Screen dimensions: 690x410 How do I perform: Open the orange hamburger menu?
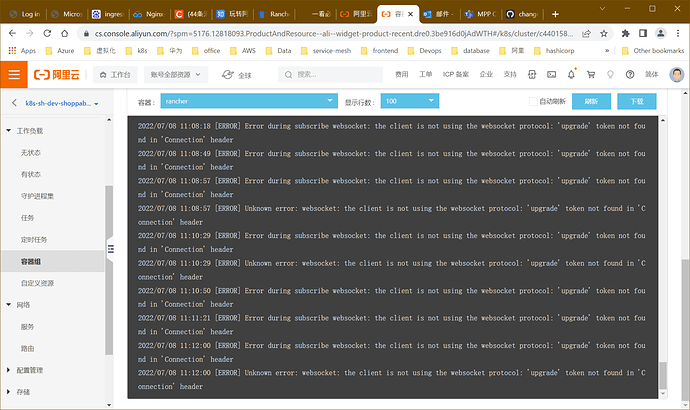click(x=14, y=74)
